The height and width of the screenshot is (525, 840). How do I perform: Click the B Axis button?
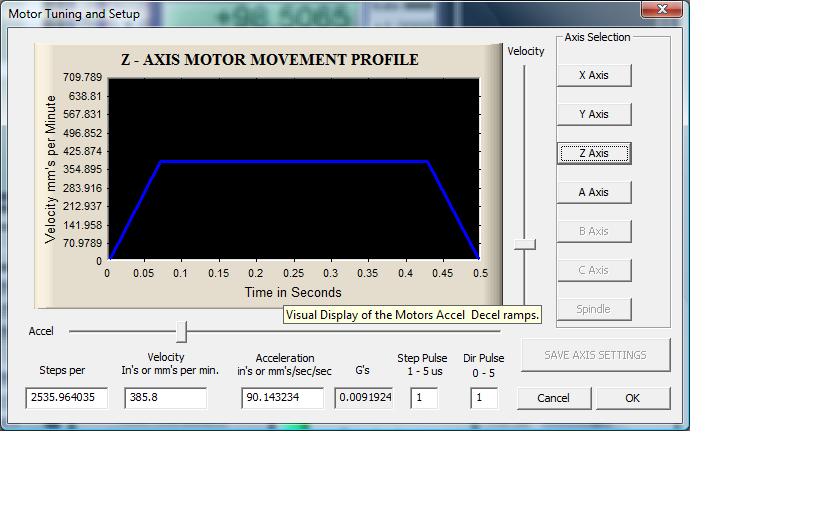pyautogui.click(x=593, y=231)
